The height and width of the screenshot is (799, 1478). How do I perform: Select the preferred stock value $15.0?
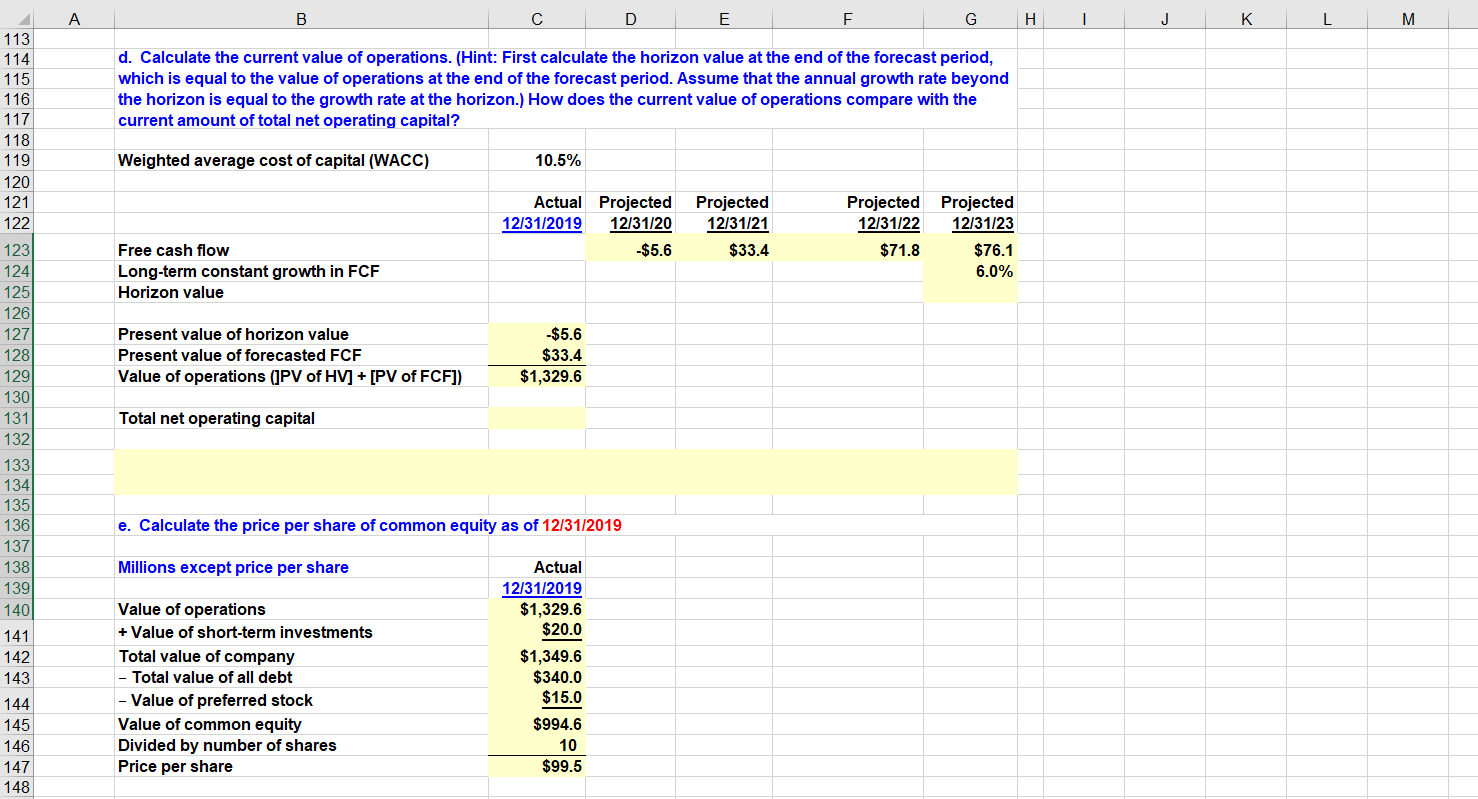click(537, 698)
